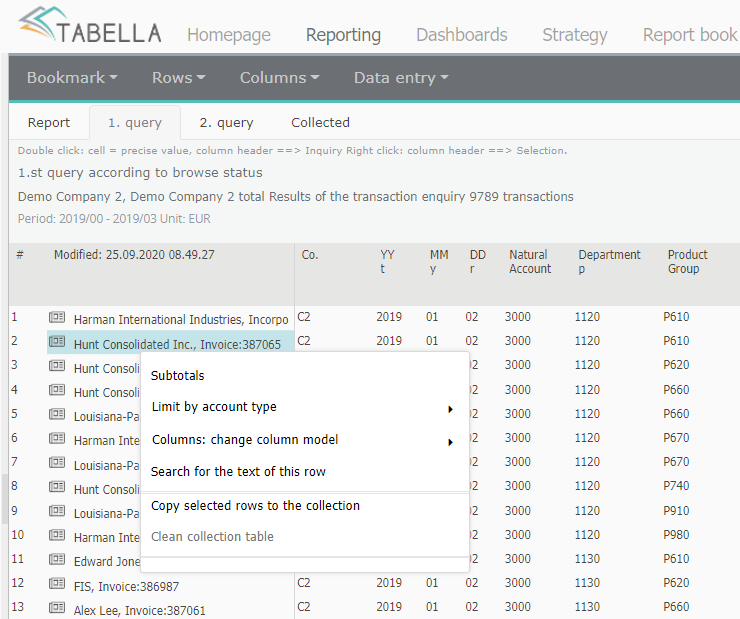The width and height of the screenshot is (740, 619).
Task: Click the document icon in row 5
Action: (57, 414)
